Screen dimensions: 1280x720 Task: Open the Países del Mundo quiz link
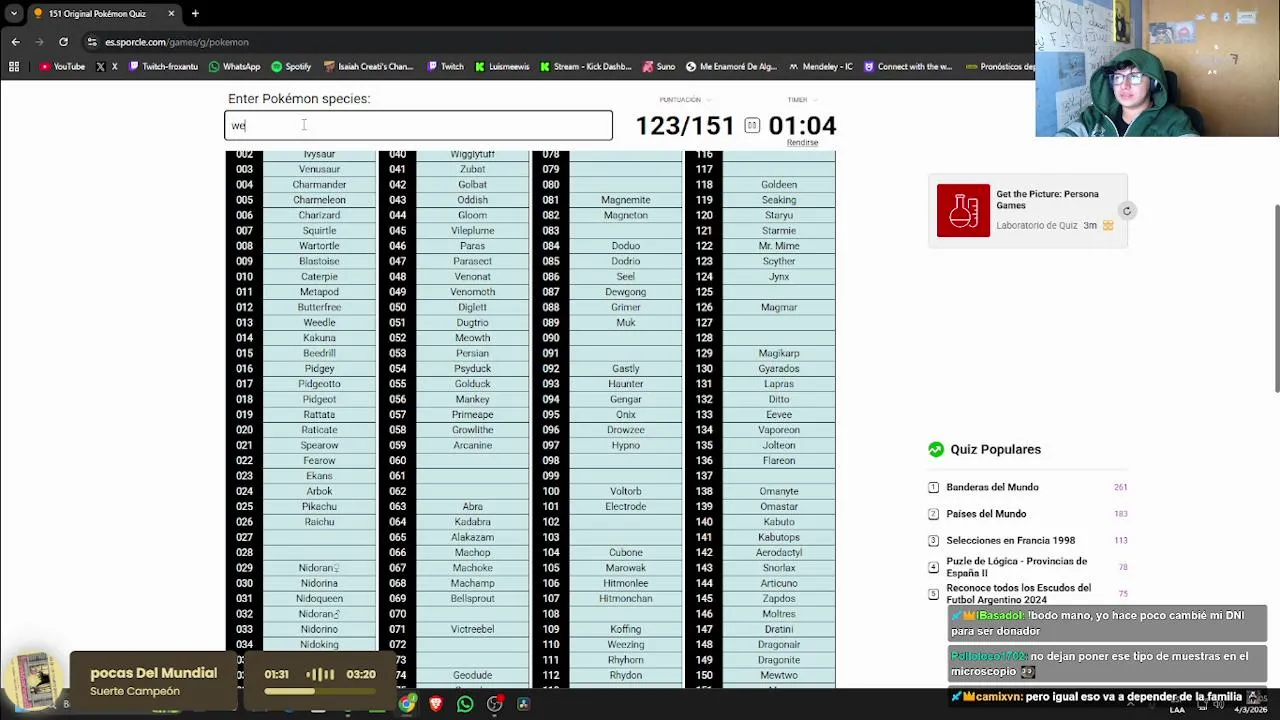coord(986,514)
